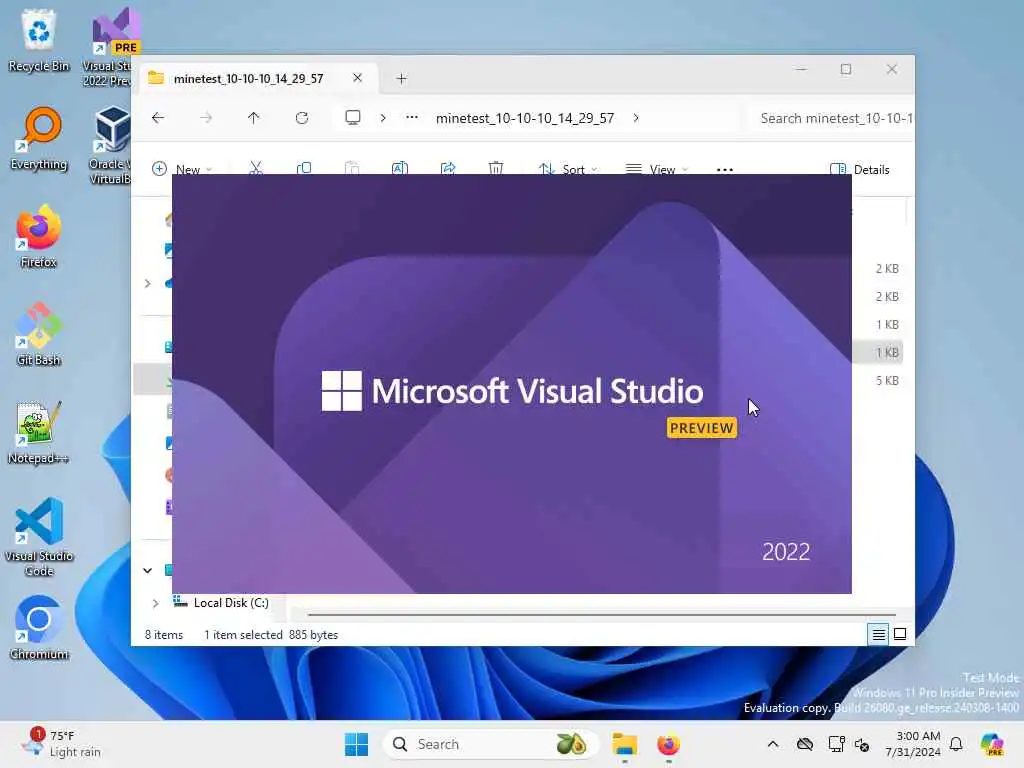
Task: Open the Sort dropdown menu
Action: (568, 168)
